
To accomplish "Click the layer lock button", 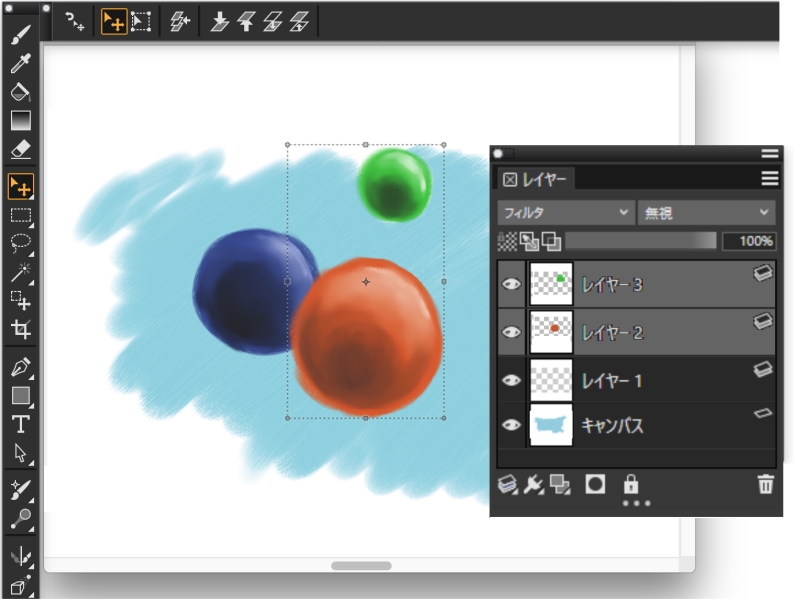I will point(630,485).
